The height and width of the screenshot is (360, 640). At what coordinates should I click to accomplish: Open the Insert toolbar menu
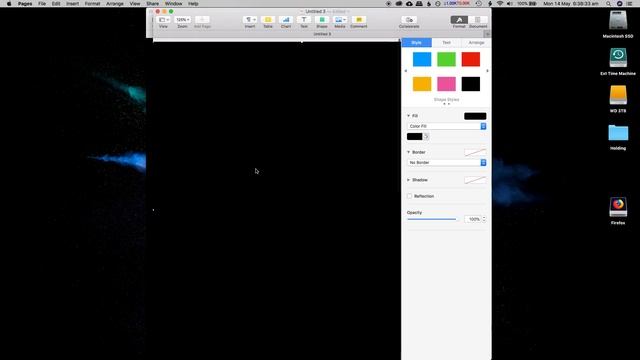(x=250, y=20)
